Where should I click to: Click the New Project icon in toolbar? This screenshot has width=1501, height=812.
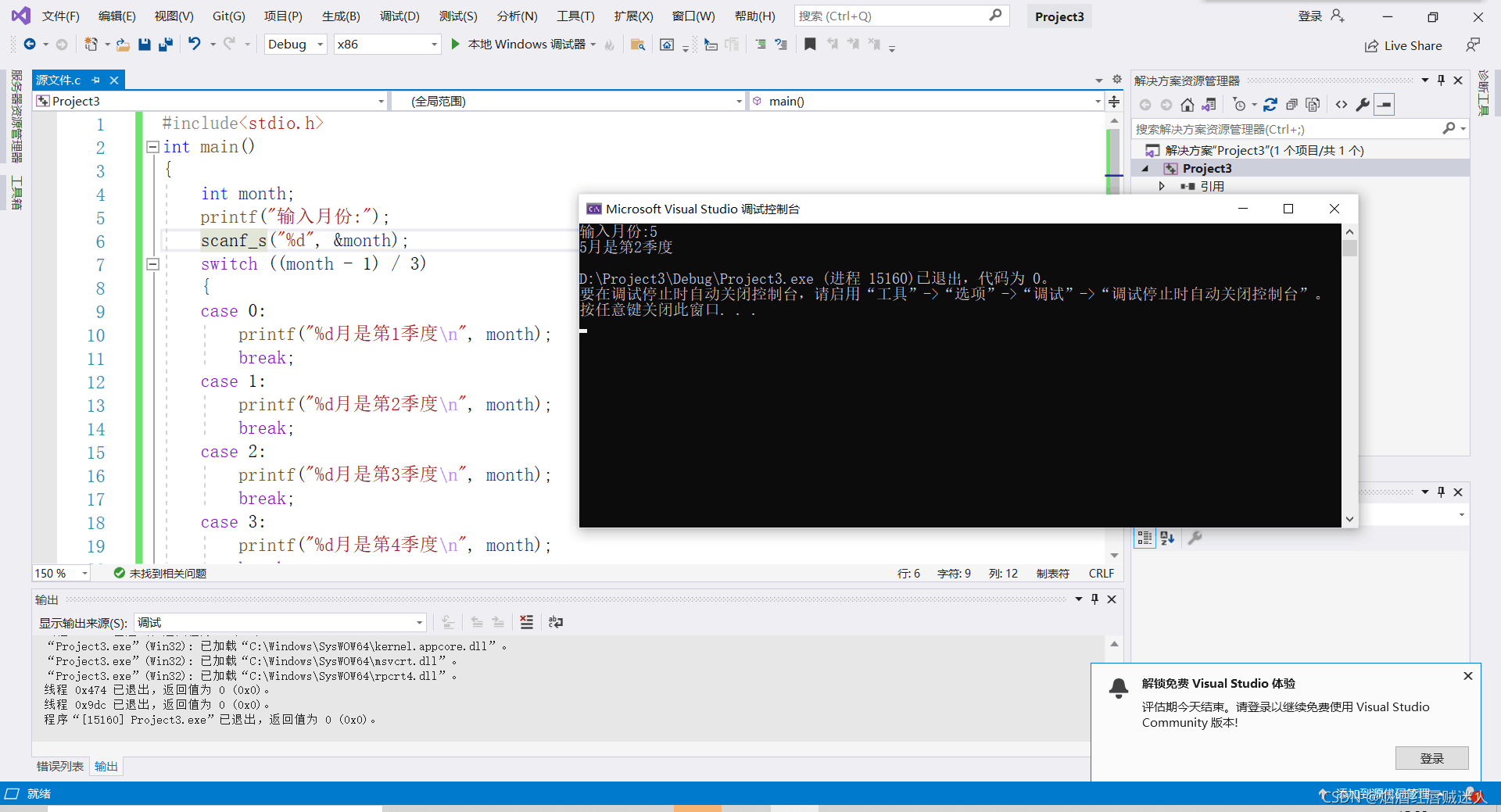[x=91, y=45]
